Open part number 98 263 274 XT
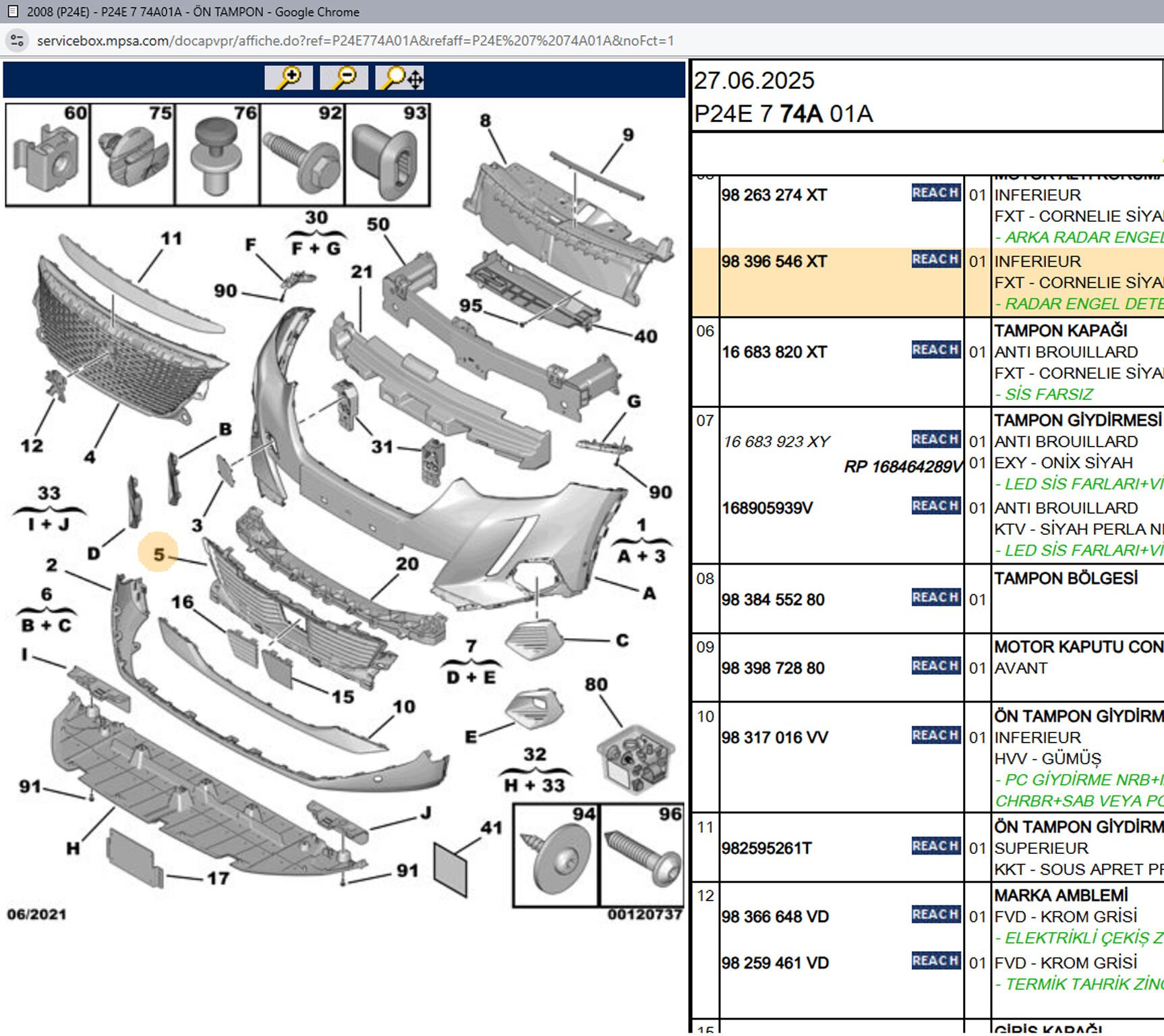This screenshot has width=1164, height=1036. pos(774,195)
